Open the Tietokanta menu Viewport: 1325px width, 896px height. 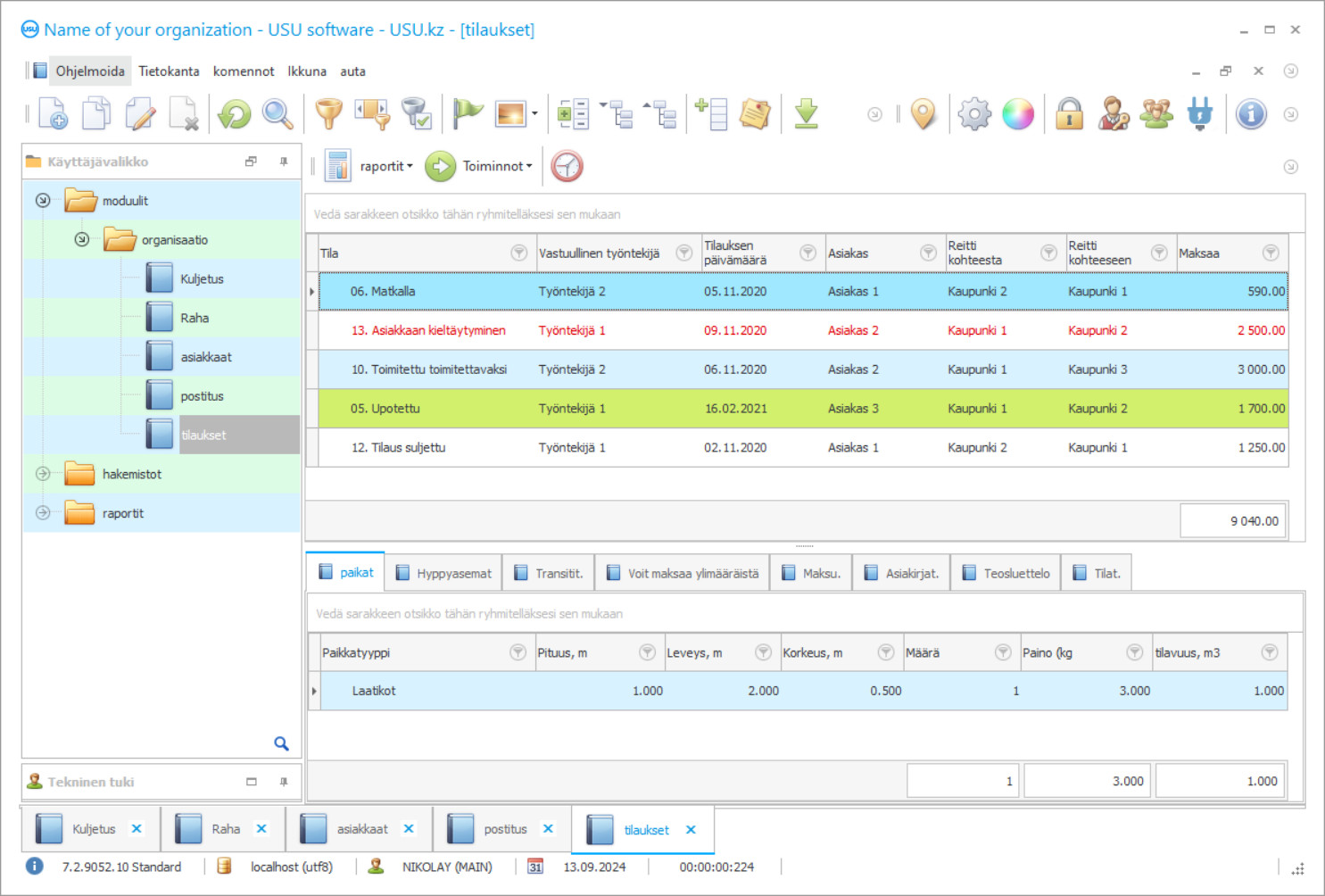tap(169, 71)
